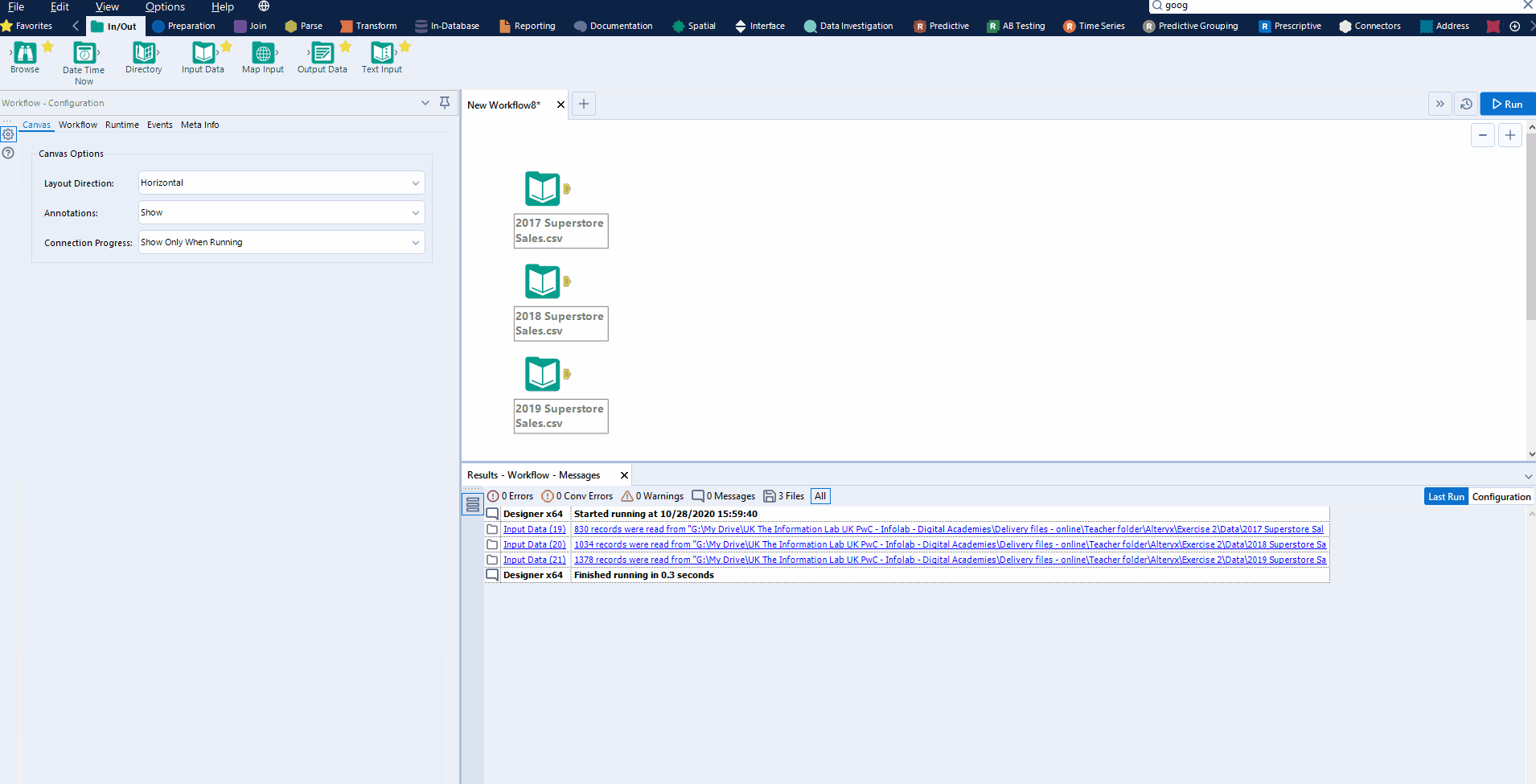The image size is (1536, 784).
Task: Open the Input Data (19) link
Action: click(535, 529)
